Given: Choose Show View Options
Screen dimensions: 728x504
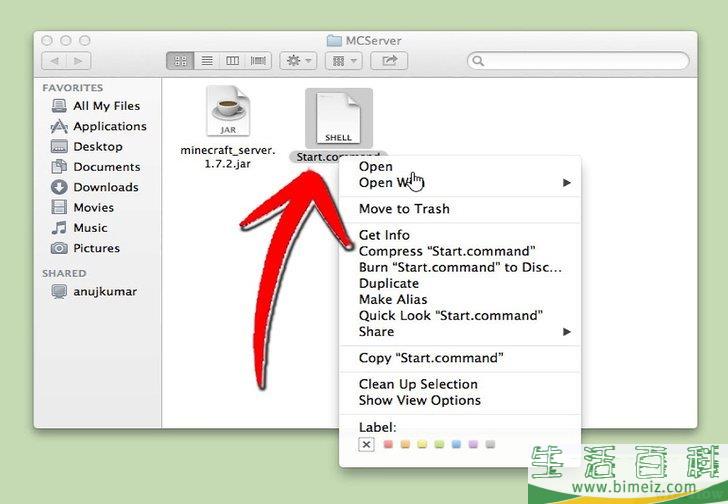Looking at the screenshot, I should pos(420,400).
